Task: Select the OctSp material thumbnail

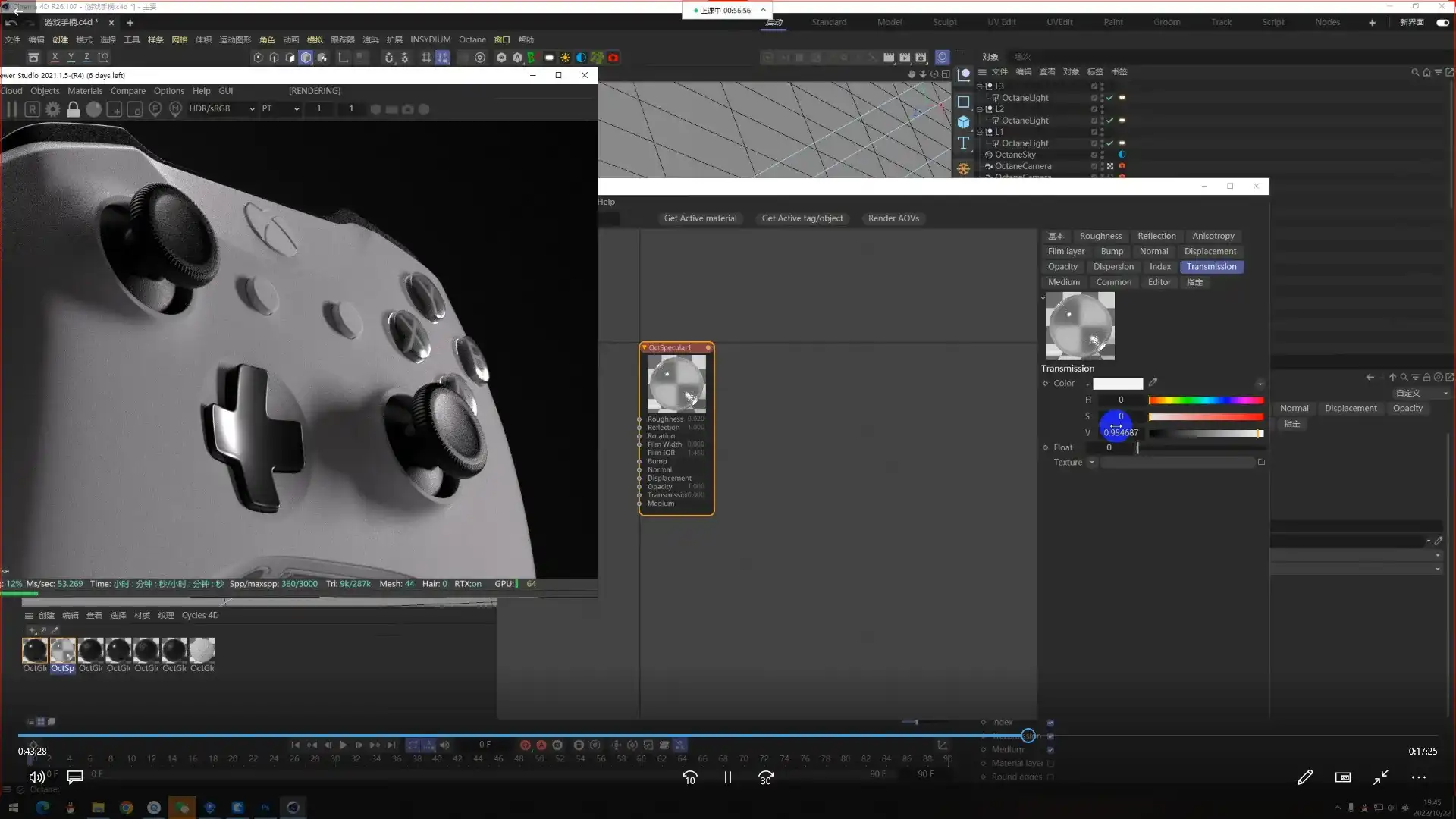Action: pos(63,651)
